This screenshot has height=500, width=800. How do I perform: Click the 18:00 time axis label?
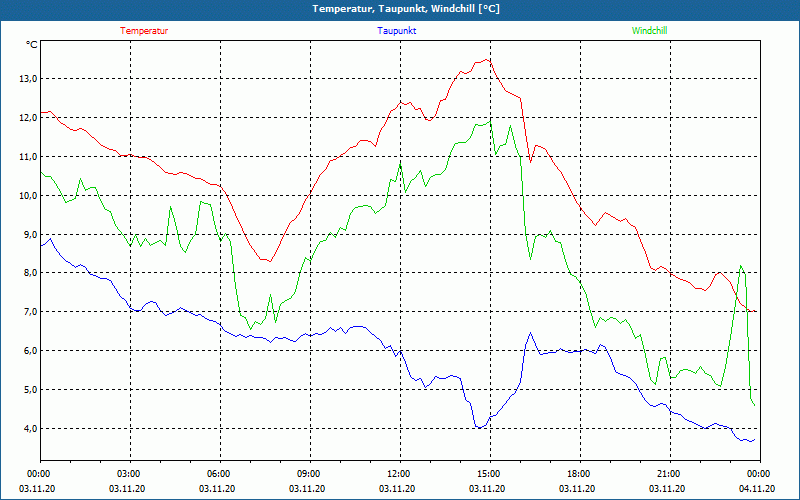click(x=578, y=474)
